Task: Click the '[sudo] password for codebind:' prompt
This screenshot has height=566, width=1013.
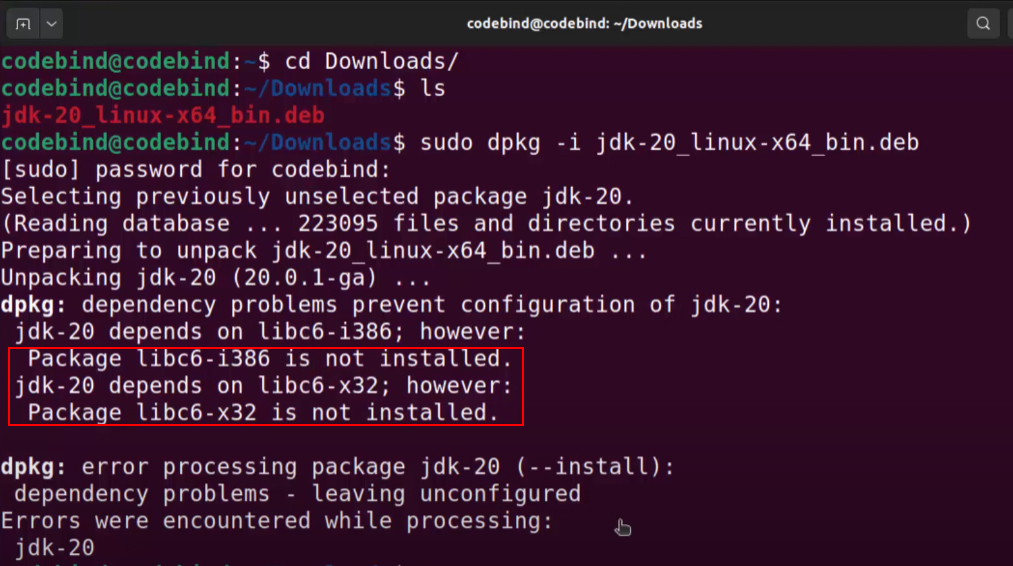Action: (x=195, y=170)
